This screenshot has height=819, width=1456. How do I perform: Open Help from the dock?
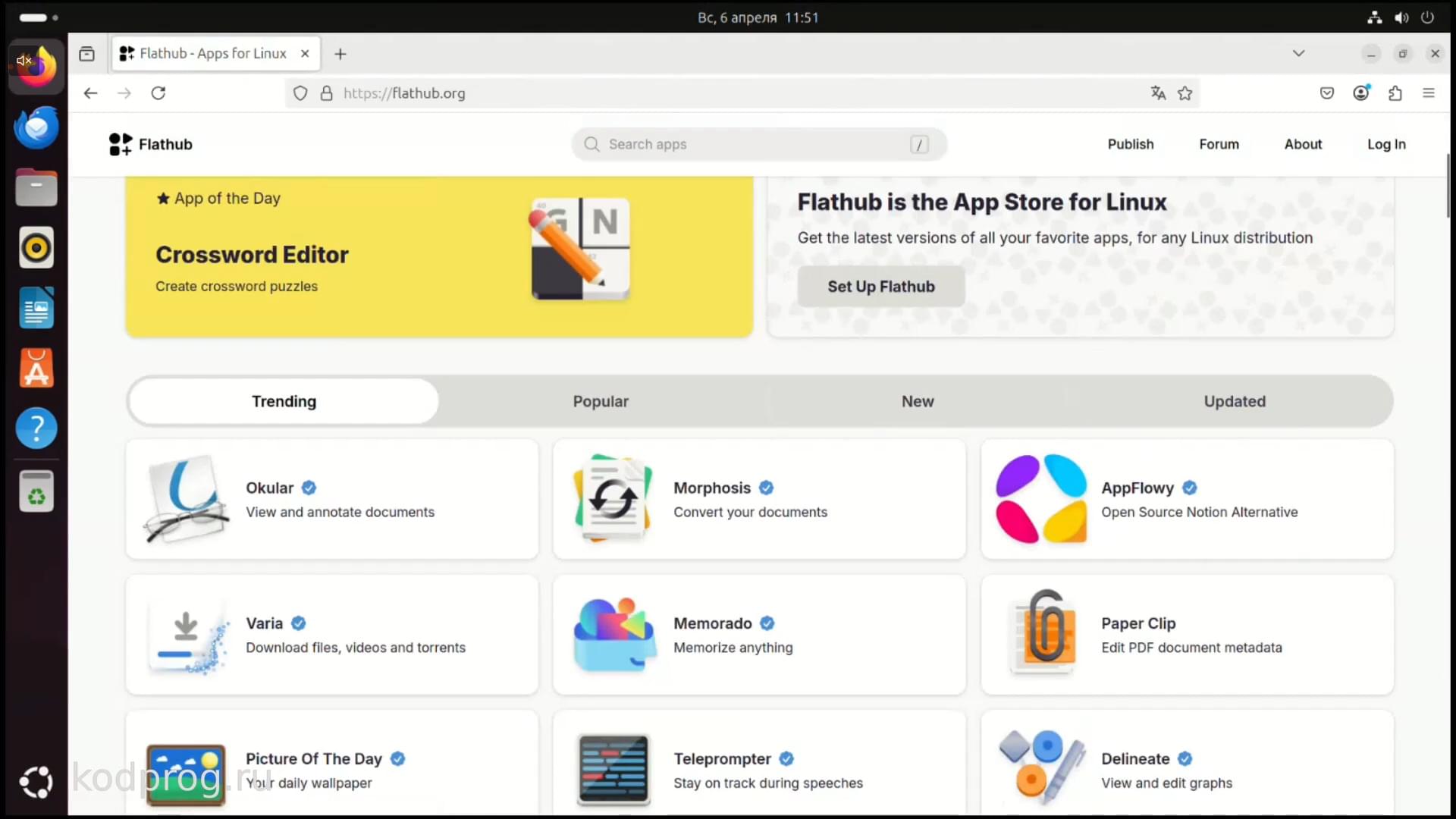click(x=36, y=428)
